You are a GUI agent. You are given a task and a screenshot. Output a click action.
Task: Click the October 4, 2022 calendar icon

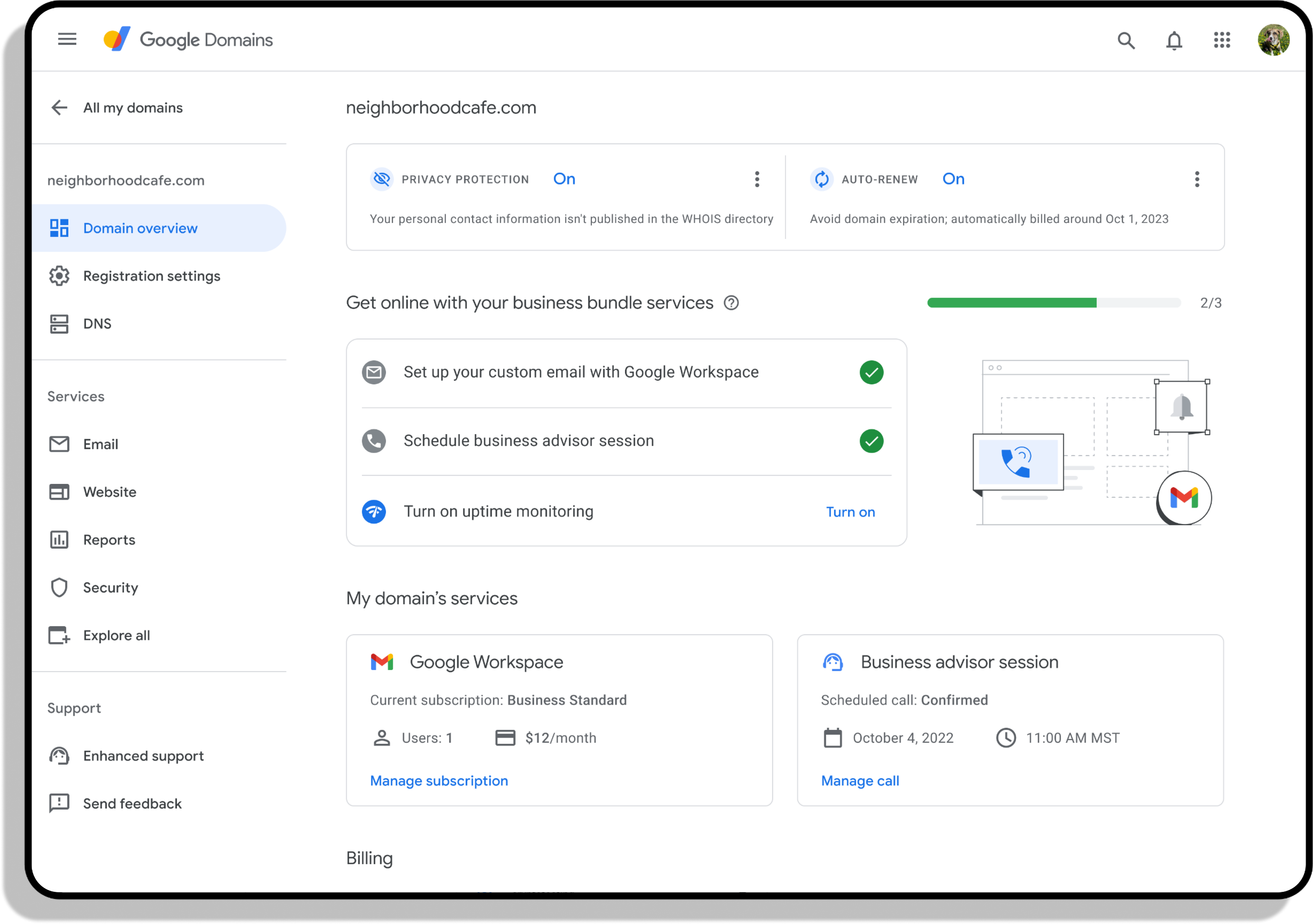833,737
